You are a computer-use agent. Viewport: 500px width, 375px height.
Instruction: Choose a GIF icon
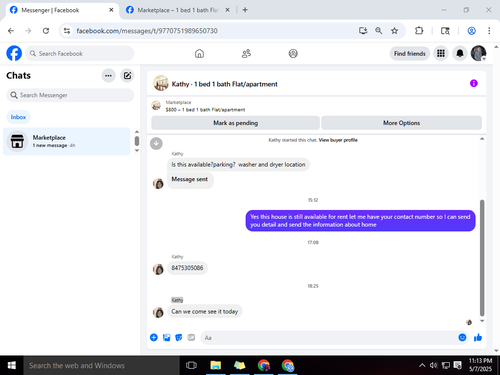pos(191,338)
